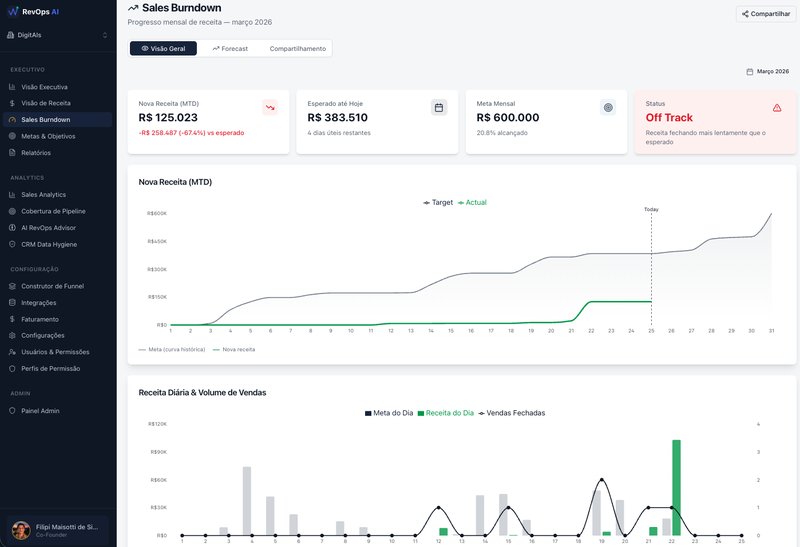The height and width of the screenshot is (547, 800).
Task: Click the Usuários & Permissões people icon
Action: click(x=12, y=352)
